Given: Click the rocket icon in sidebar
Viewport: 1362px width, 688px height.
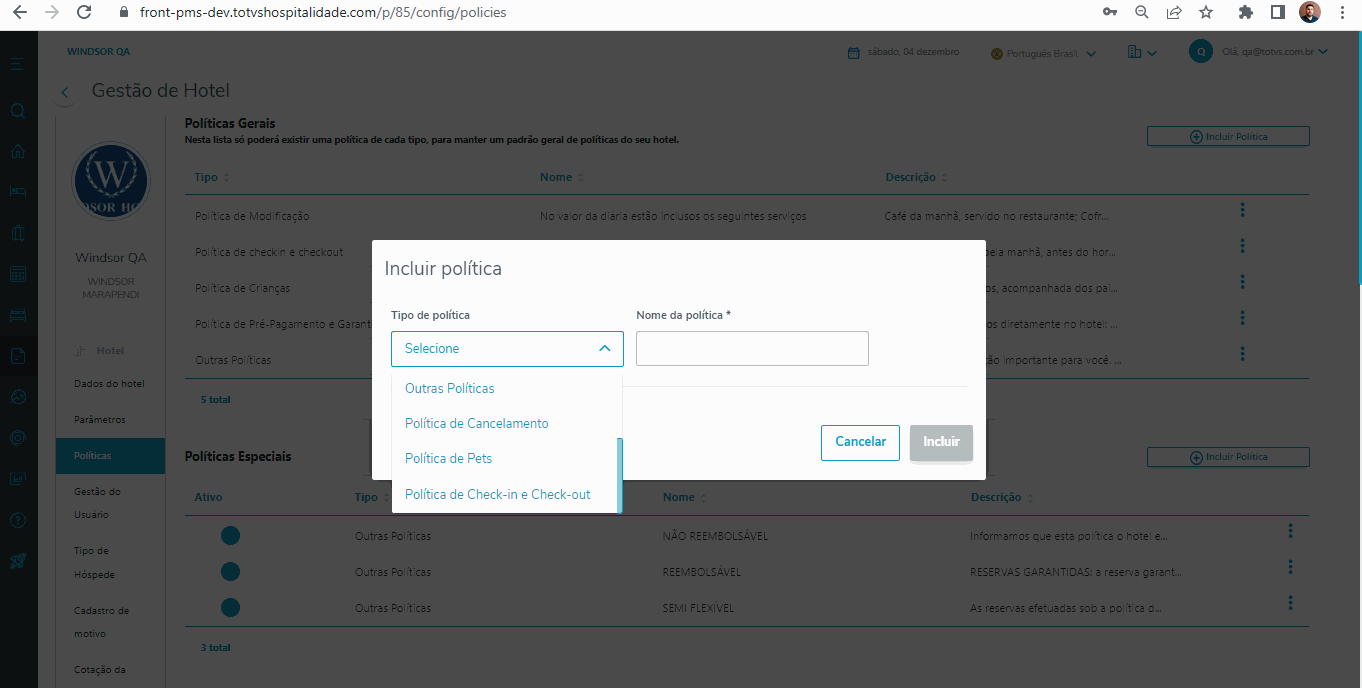Looking at the screenshot, I should tap(17, 561).
